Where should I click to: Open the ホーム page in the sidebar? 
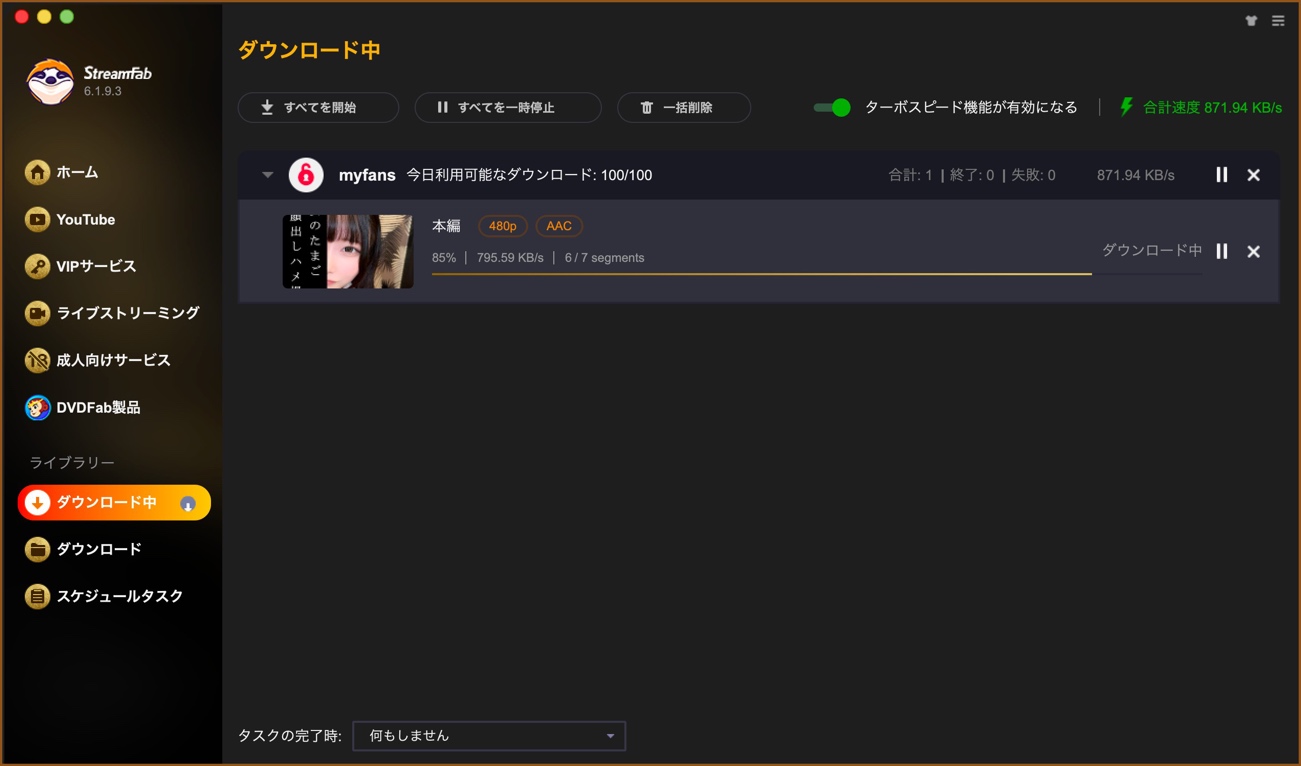[x=62, y=172]
